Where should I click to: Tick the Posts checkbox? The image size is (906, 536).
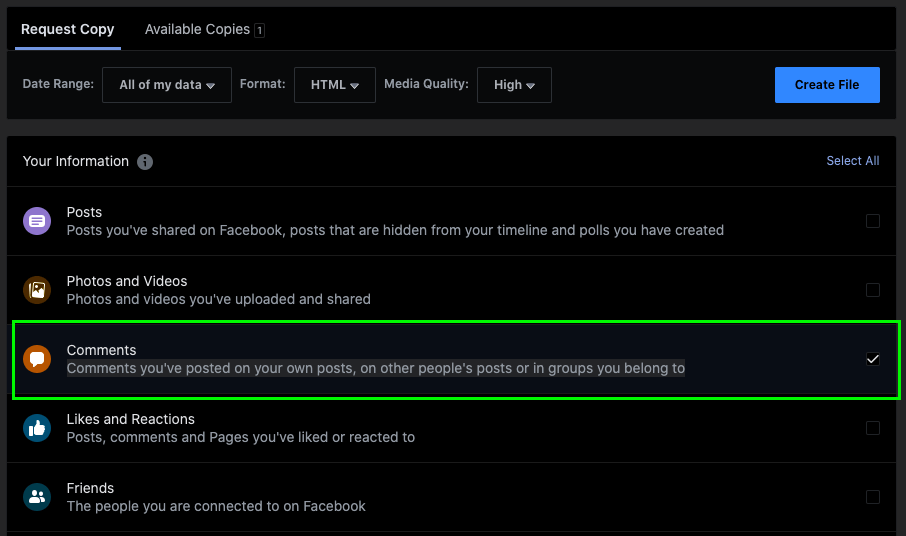(x=872, y=221)
